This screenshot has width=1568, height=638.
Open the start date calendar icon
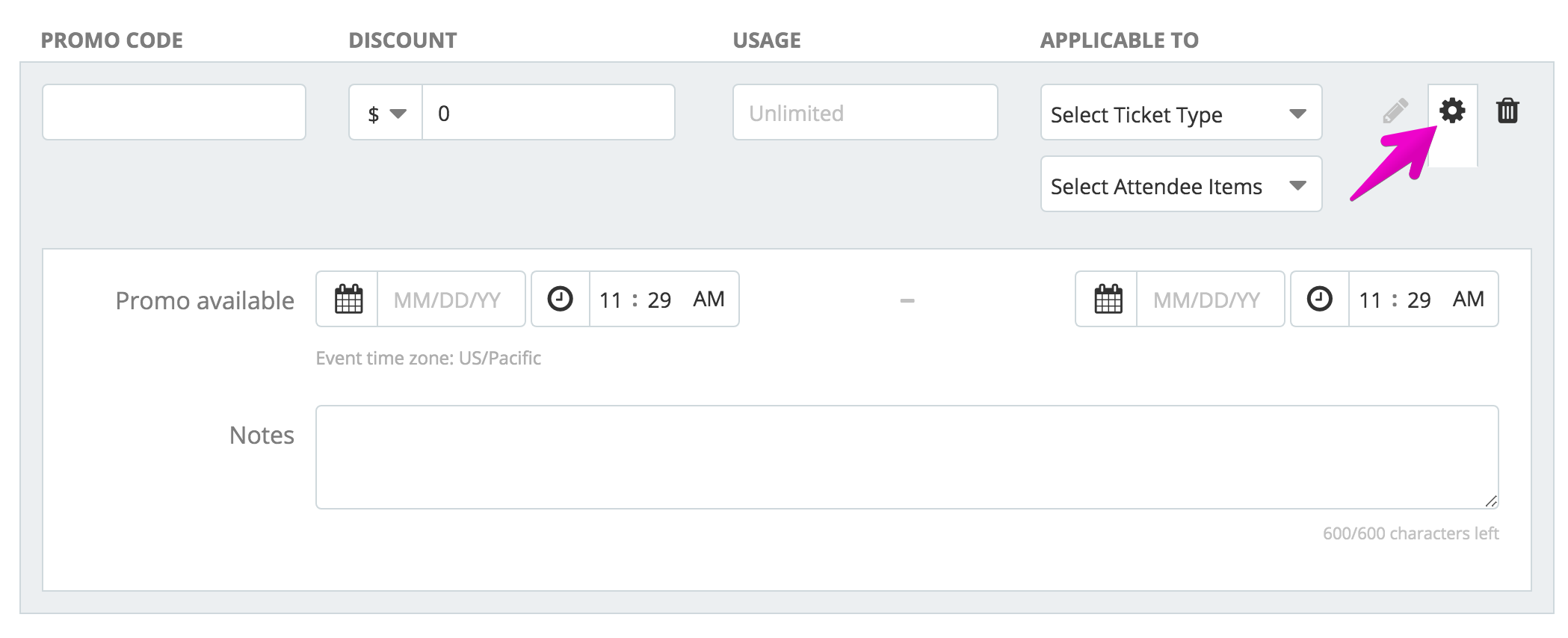[348, 300]
